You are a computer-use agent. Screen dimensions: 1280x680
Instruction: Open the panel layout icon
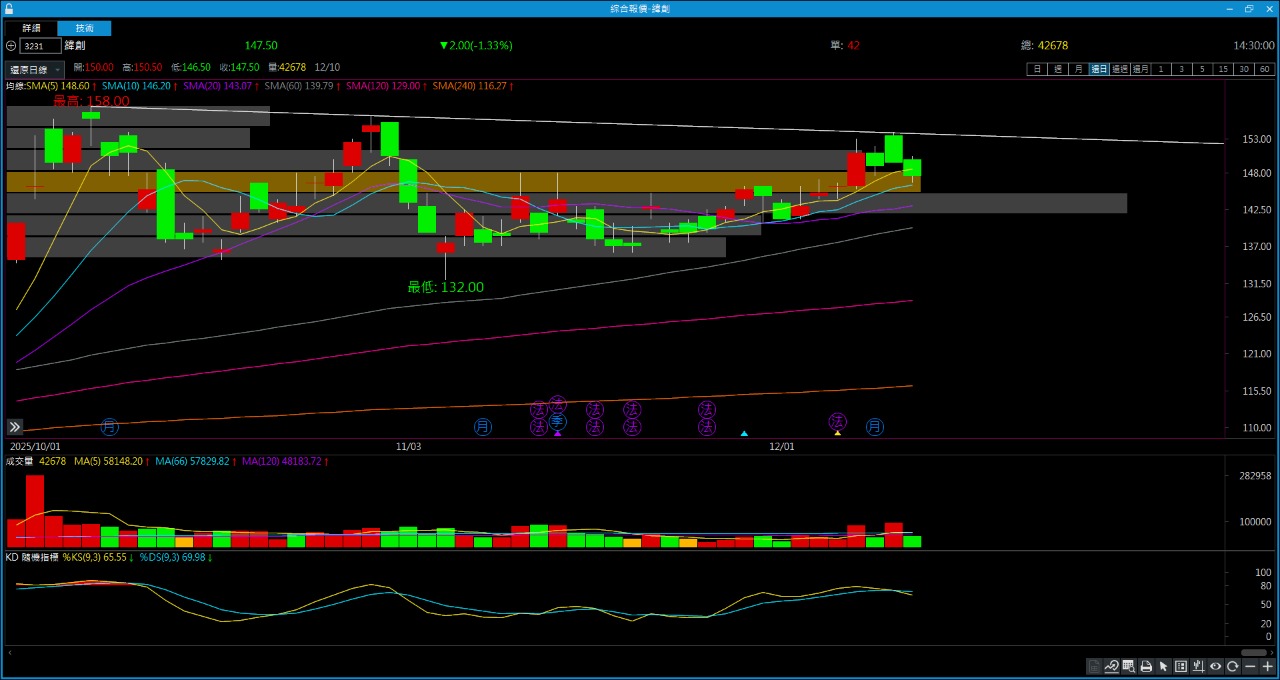(x=1181, y=667)
